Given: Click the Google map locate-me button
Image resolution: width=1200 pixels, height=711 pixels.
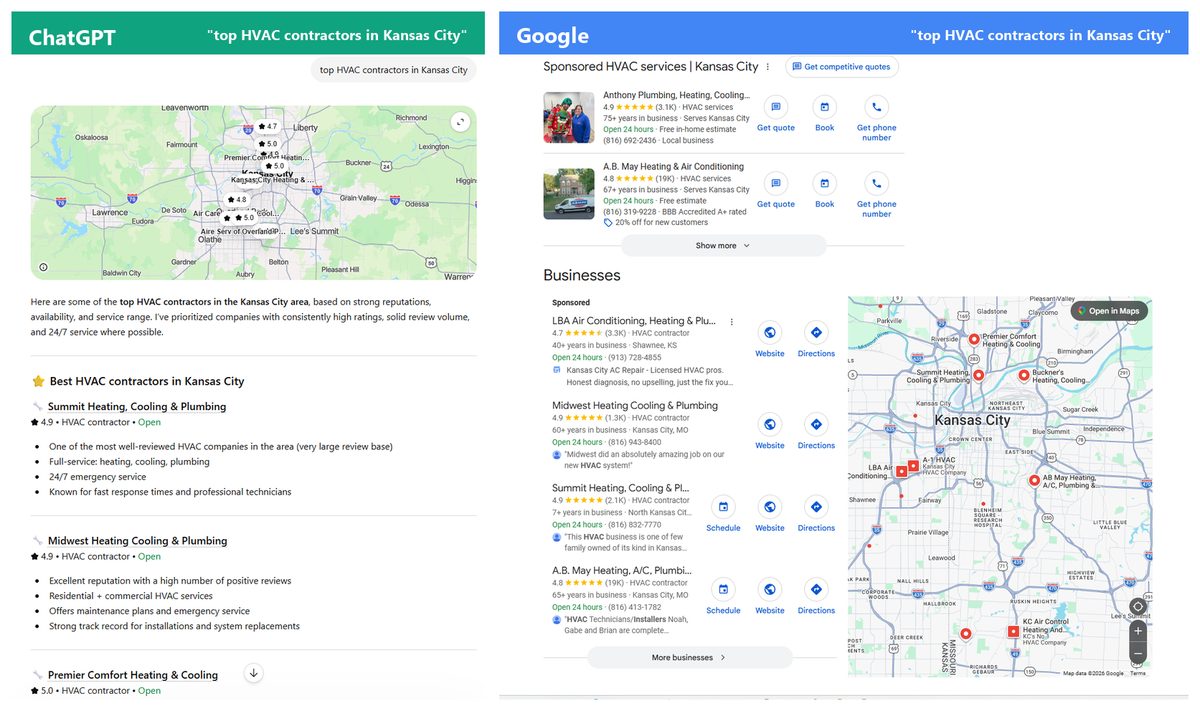Looking at the screenshot, I should 1138,606.
